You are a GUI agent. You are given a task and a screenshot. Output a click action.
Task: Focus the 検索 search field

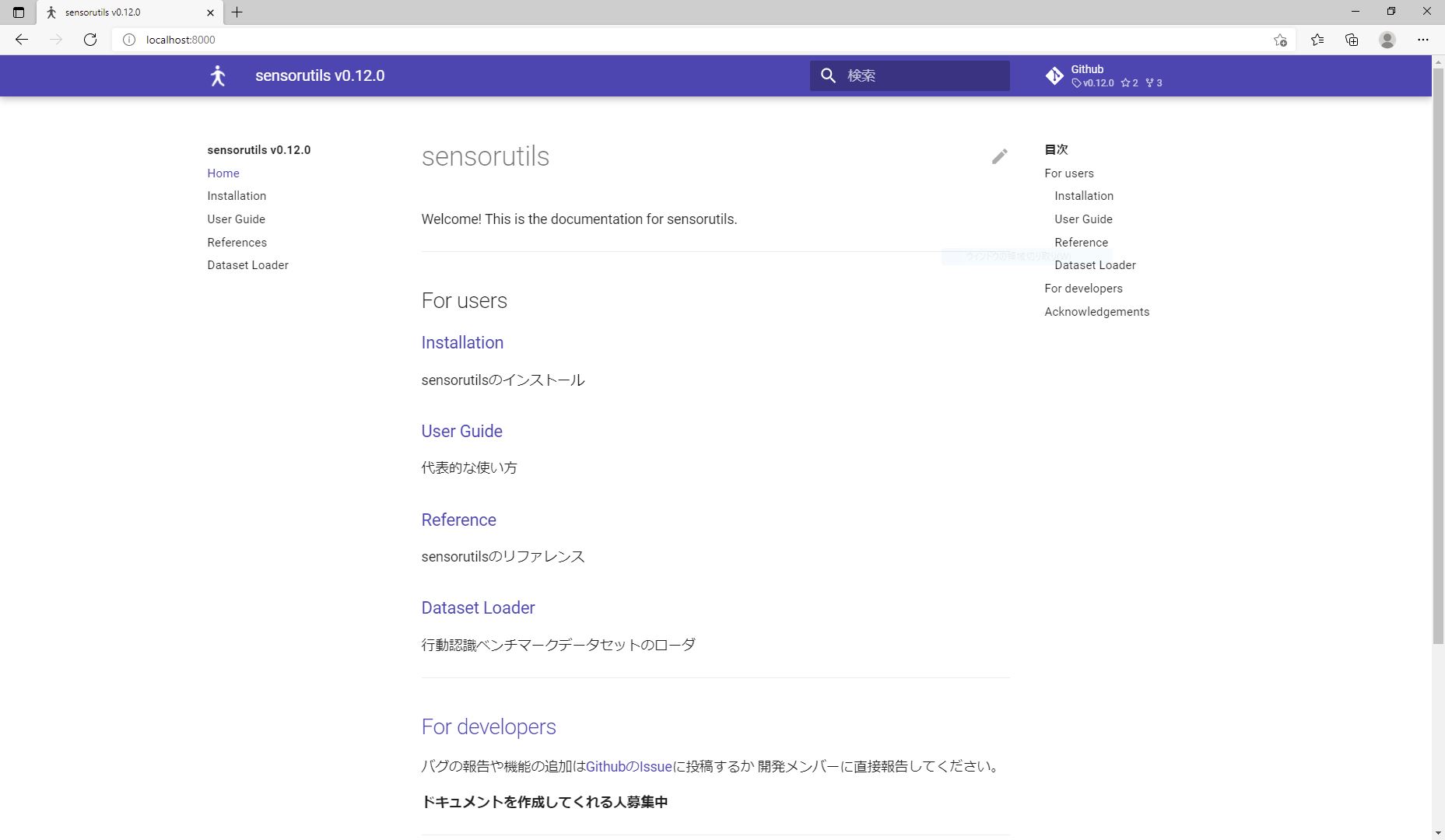point(910,75)
